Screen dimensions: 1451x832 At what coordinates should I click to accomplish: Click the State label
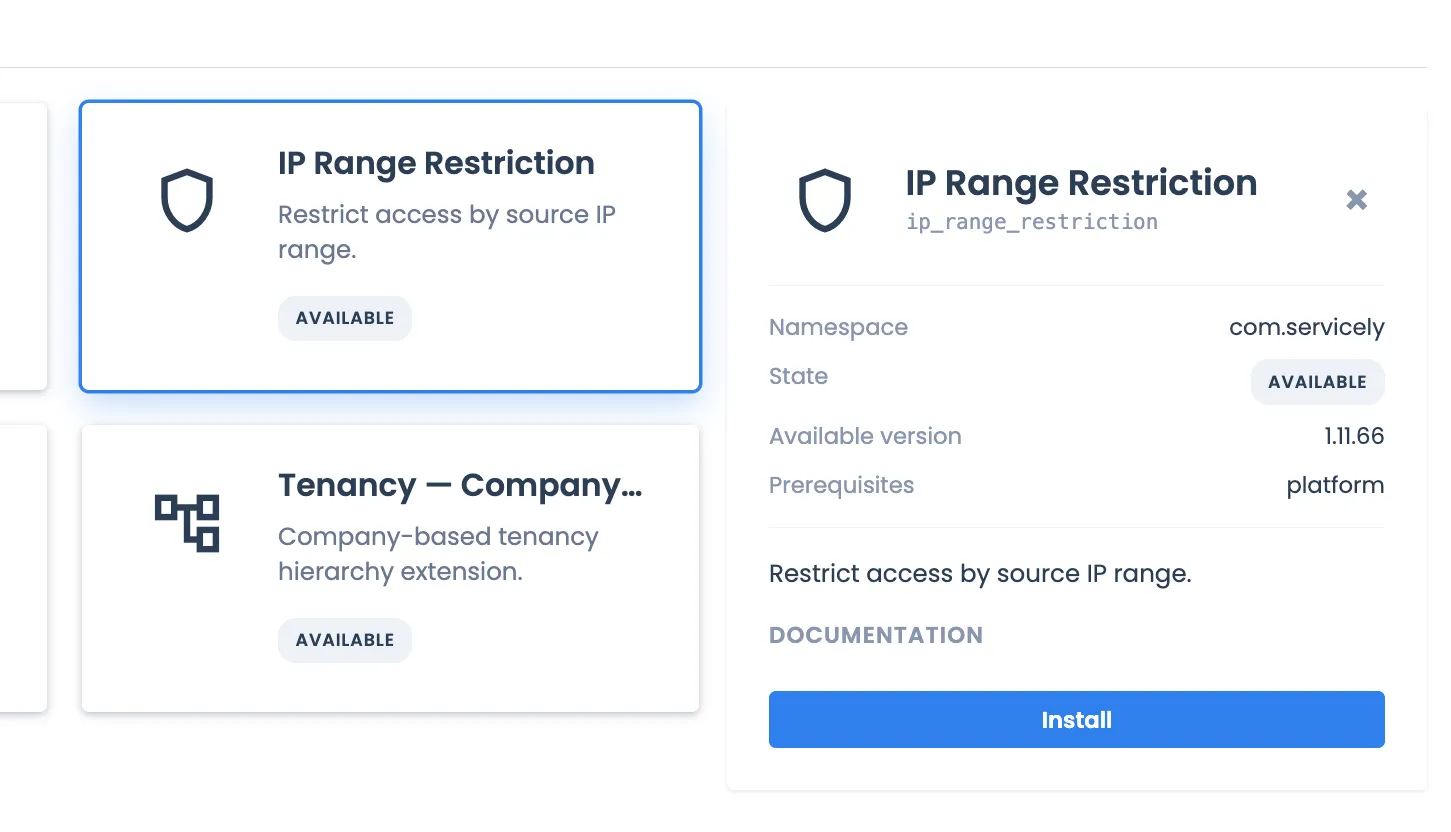pos(798,376)
